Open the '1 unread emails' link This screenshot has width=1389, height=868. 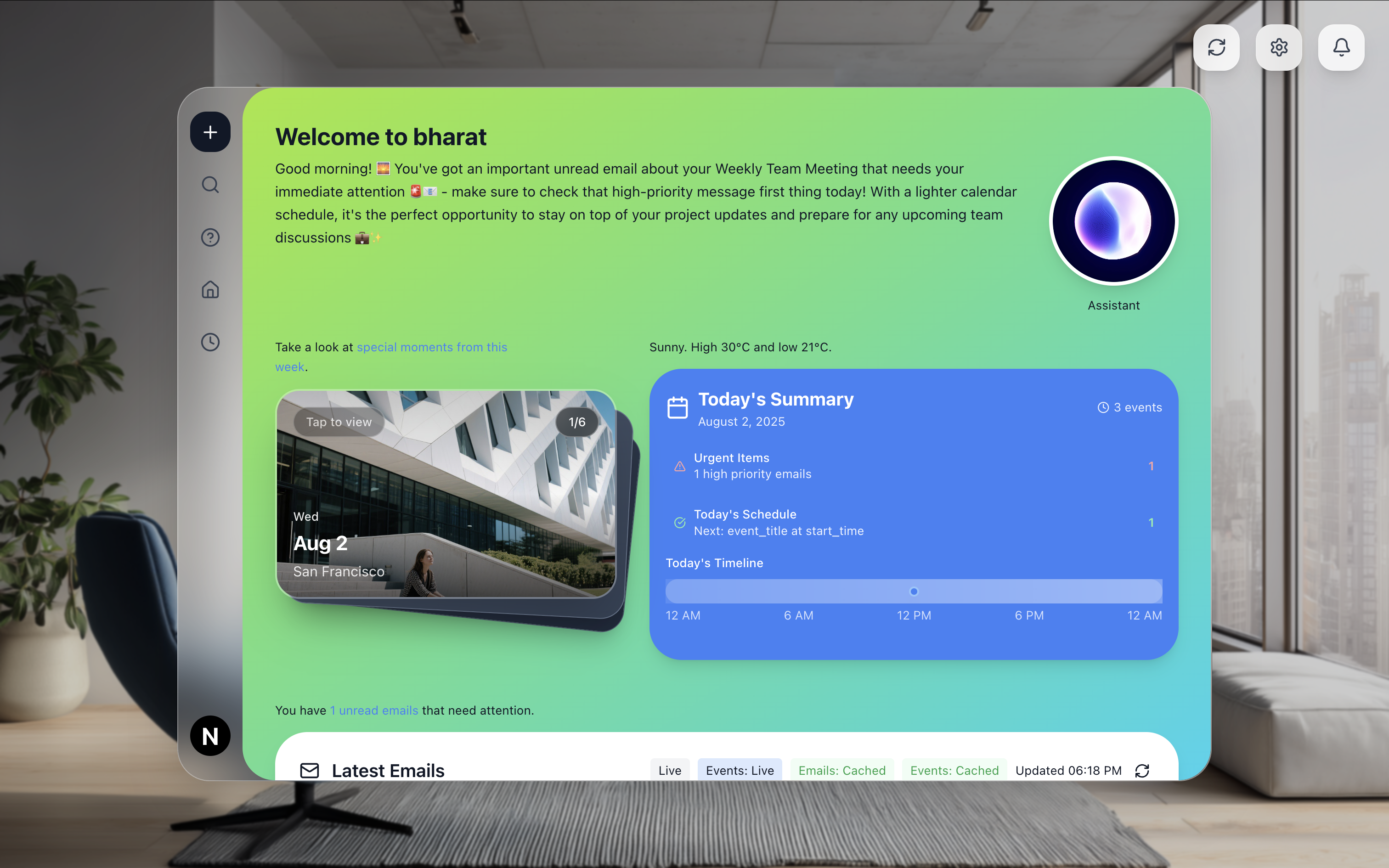[x=374, y=710]
